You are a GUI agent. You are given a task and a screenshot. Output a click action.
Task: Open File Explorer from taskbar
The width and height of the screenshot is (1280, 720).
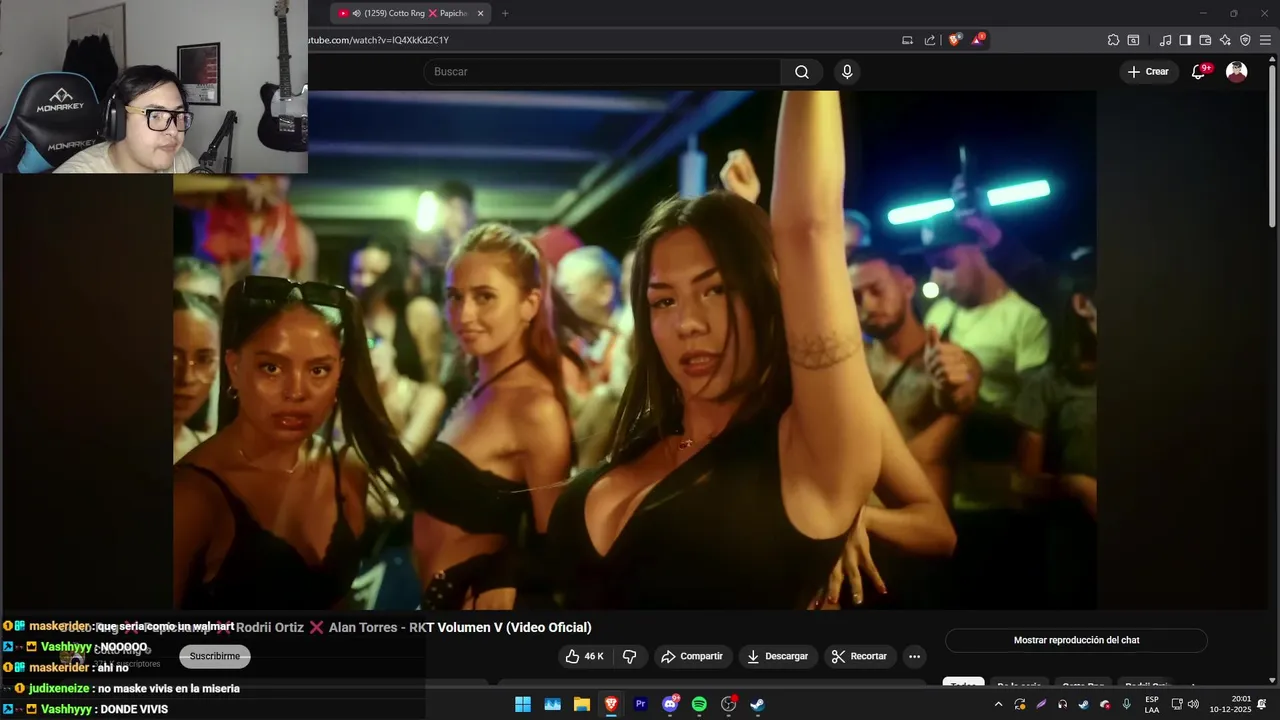coord(581,704)
